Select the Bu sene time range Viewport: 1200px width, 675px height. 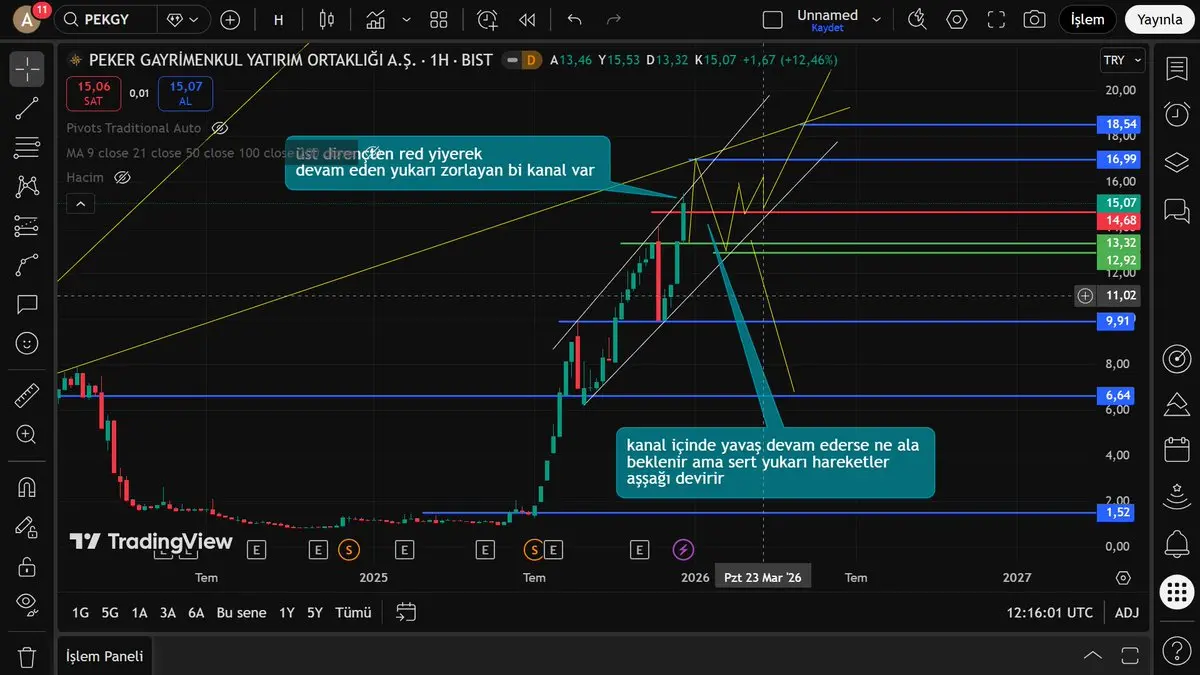pos(241,612)
